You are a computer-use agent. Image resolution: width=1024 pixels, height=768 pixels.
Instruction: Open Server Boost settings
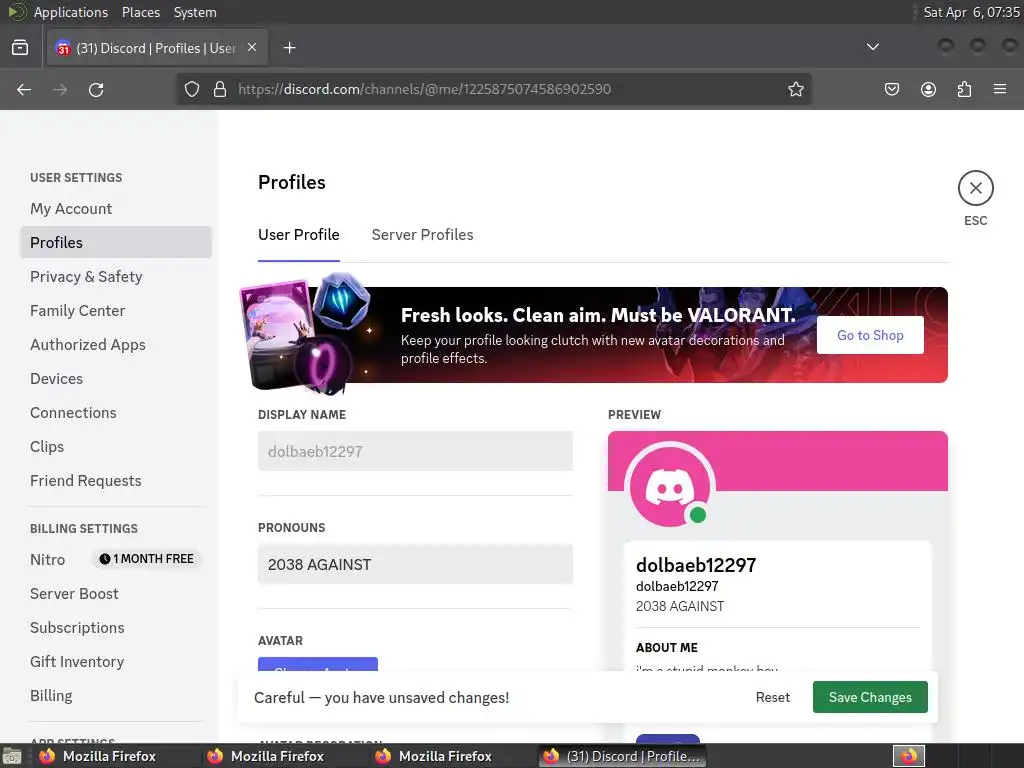116,593
